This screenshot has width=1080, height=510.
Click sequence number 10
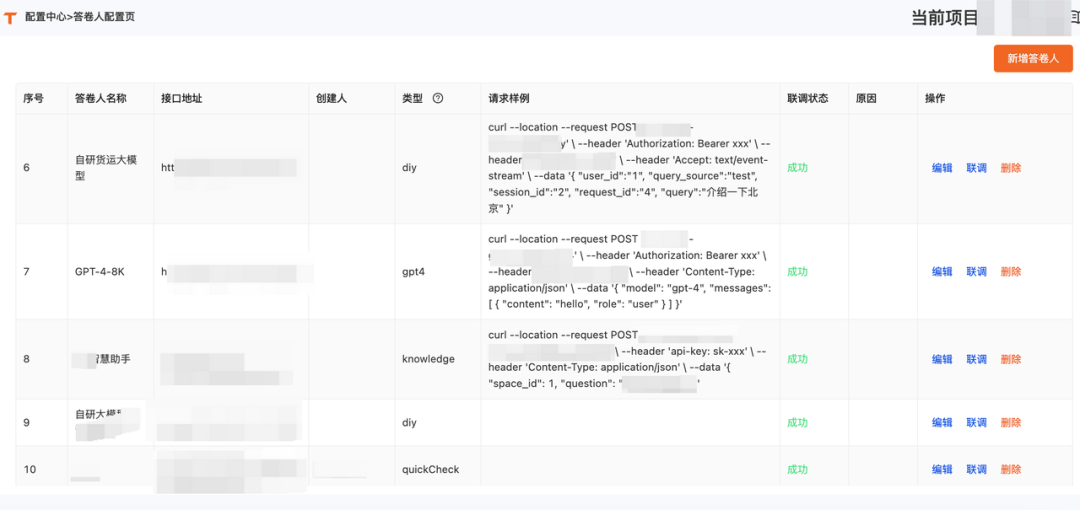coord(30,469)
